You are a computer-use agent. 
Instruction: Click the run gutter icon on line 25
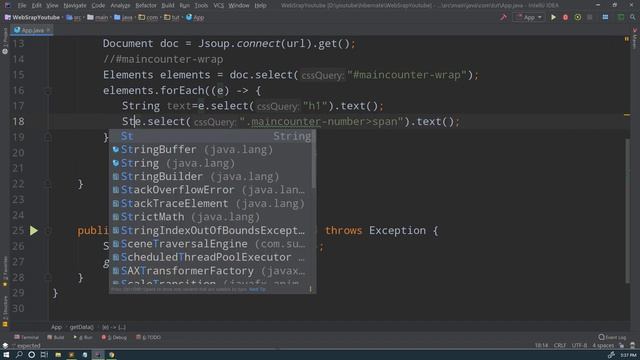tap(34, 231)
